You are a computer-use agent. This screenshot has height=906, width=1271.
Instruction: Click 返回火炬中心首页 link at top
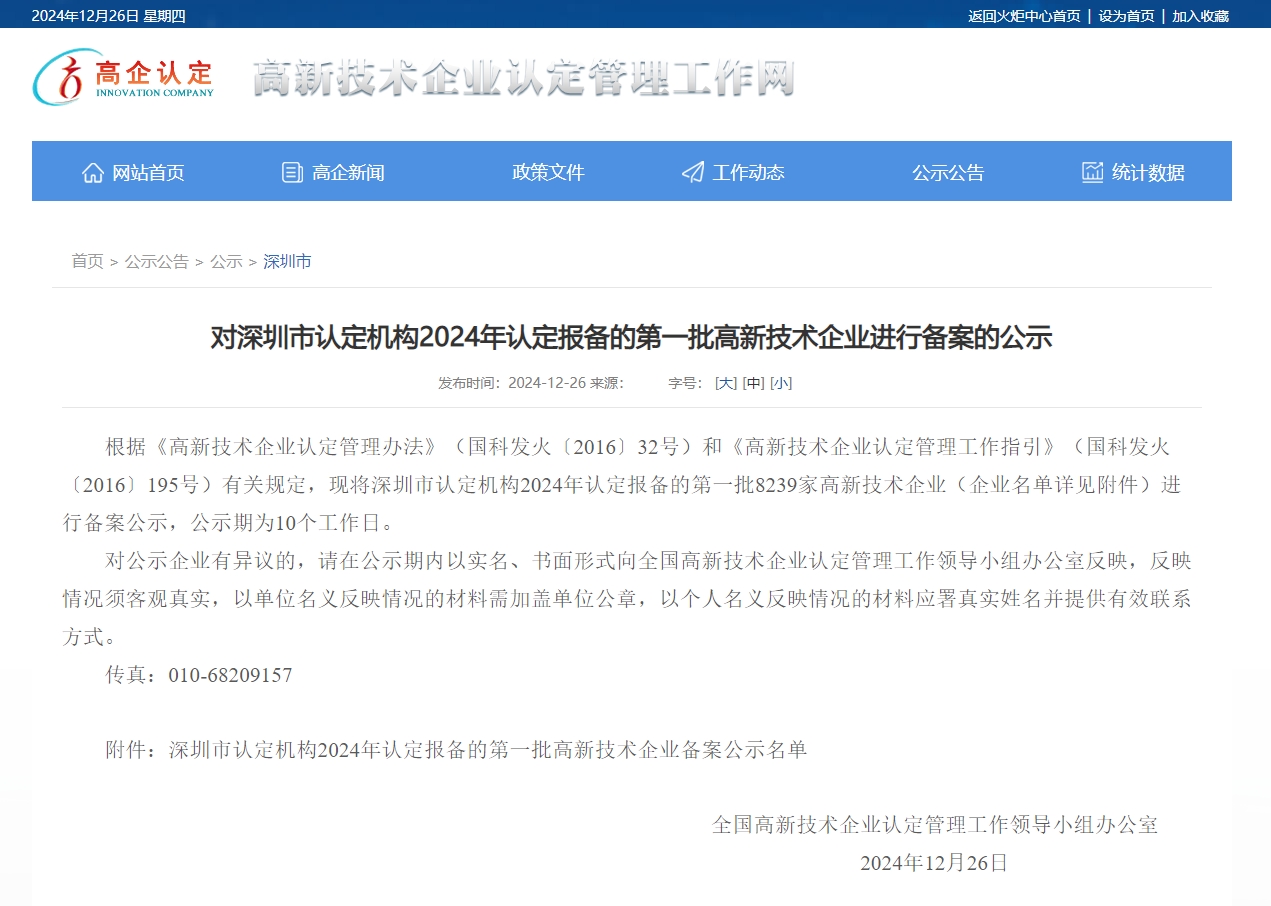1024,16
